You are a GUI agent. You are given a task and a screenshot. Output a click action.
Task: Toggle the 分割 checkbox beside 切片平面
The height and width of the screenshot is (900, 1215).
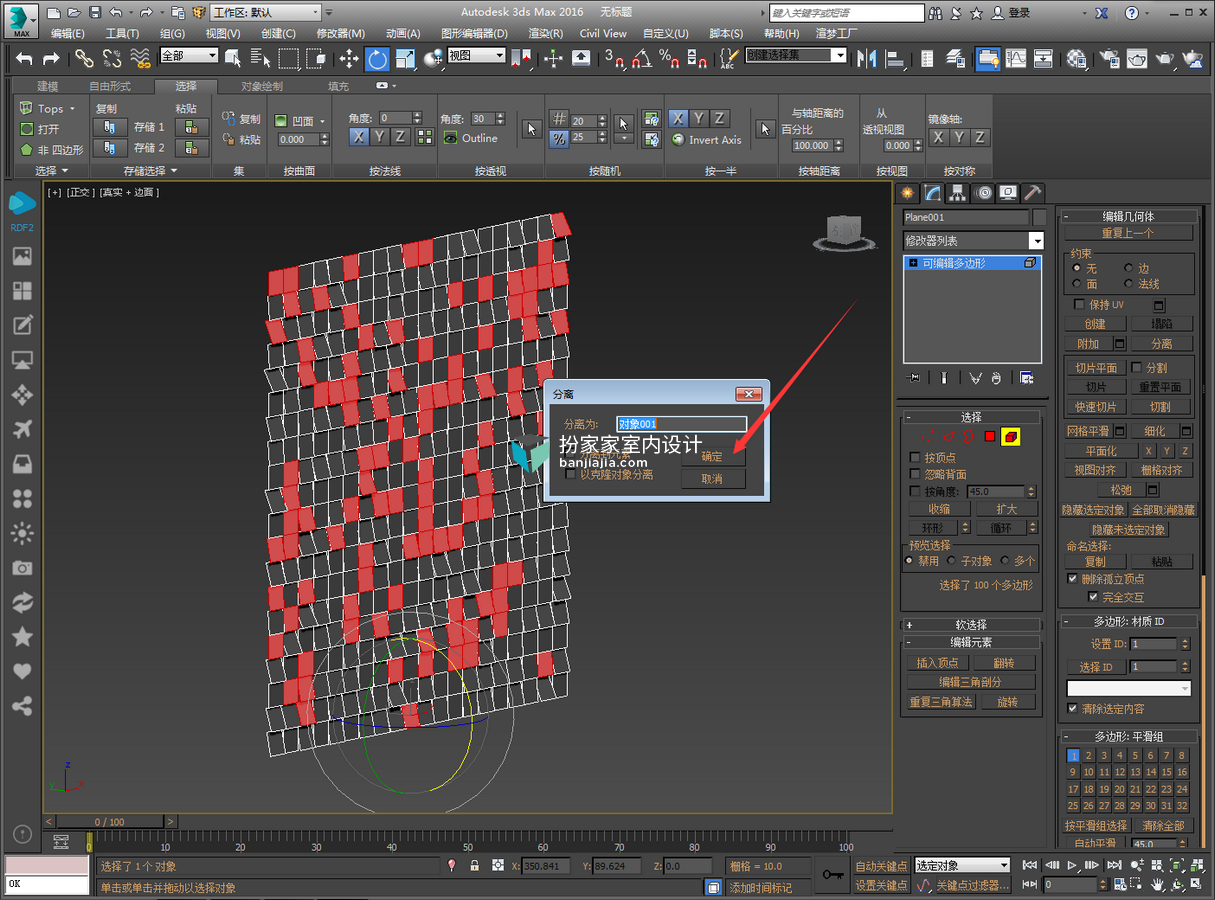tap(1136, 367)
